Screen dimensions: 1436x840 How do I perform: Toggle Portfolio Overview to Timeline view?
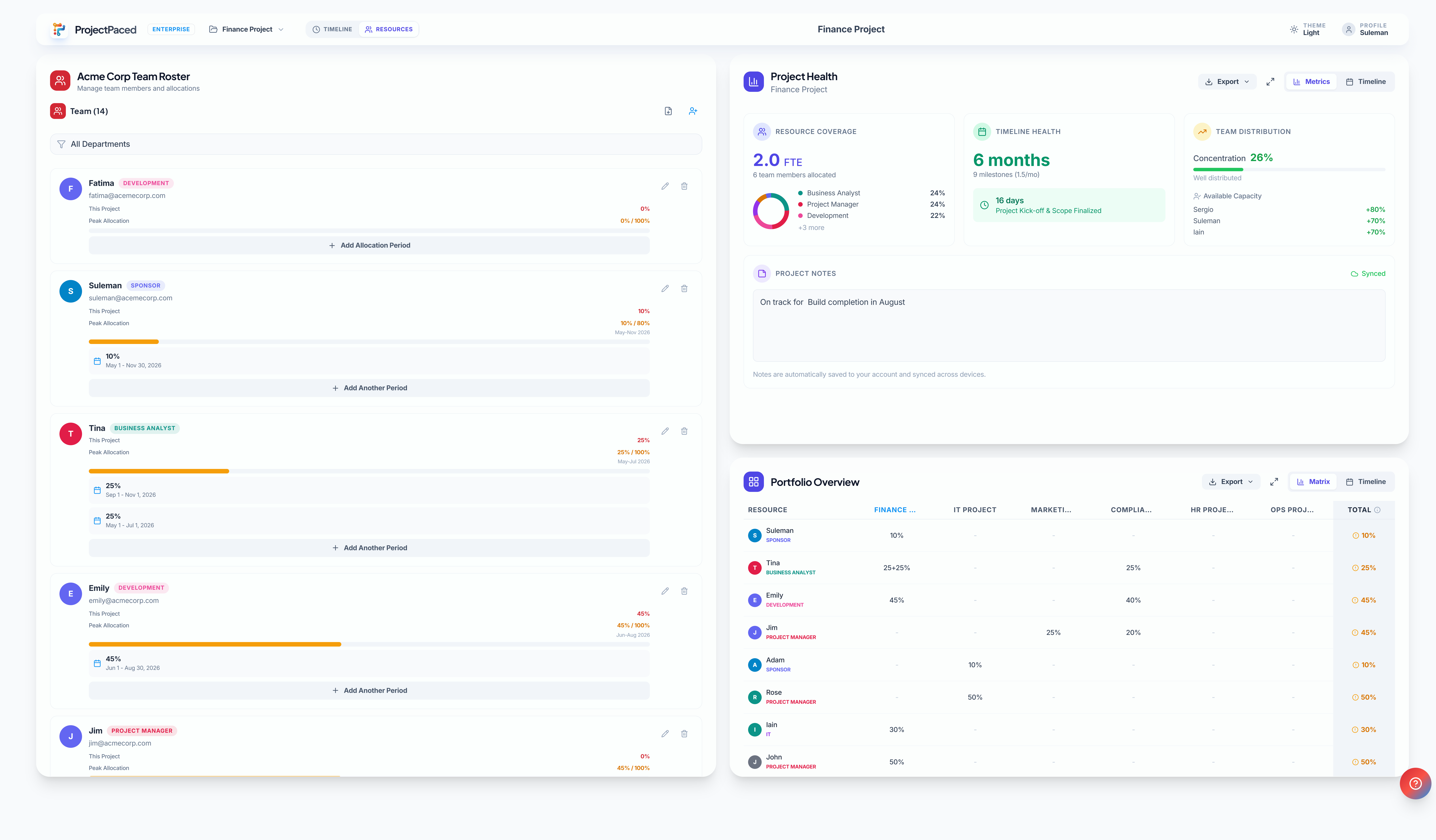[1367, 482]
